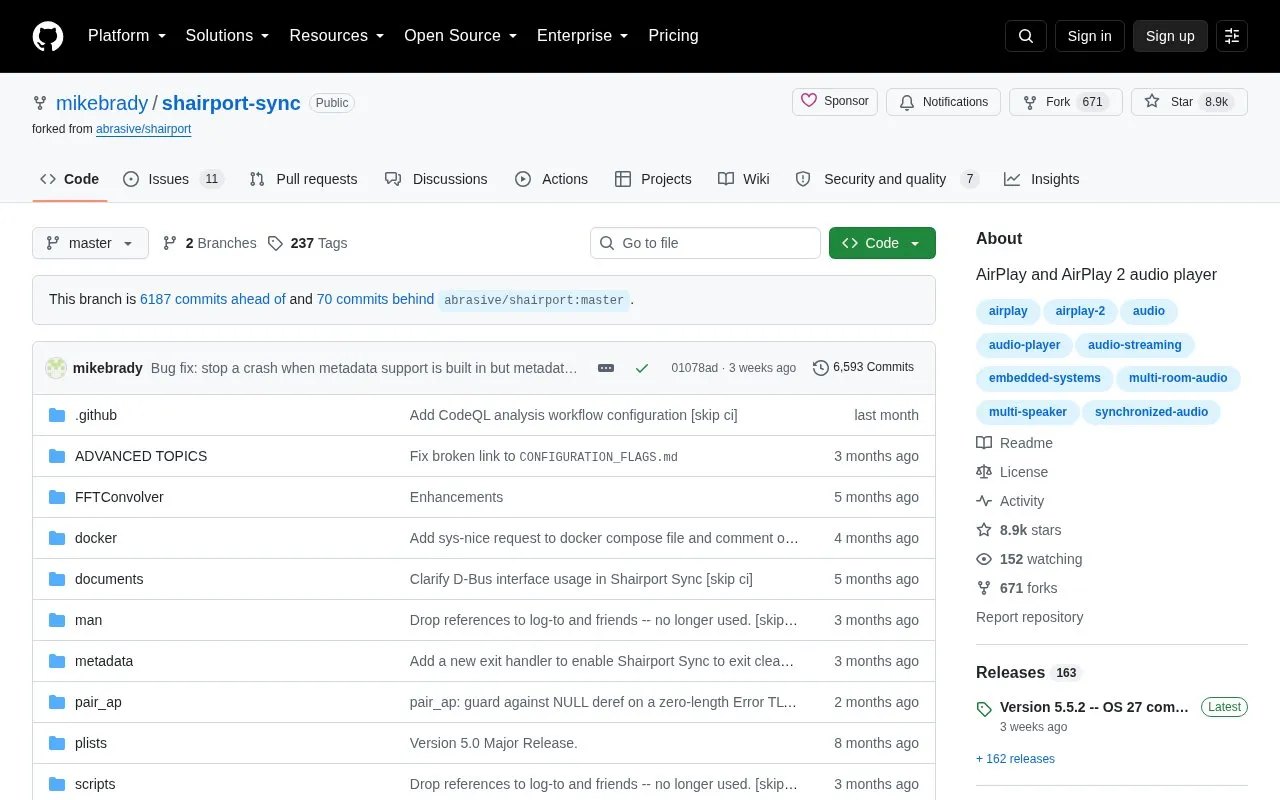Click the Sign up button
The image size is (1280, 800).
point(1170,36)
